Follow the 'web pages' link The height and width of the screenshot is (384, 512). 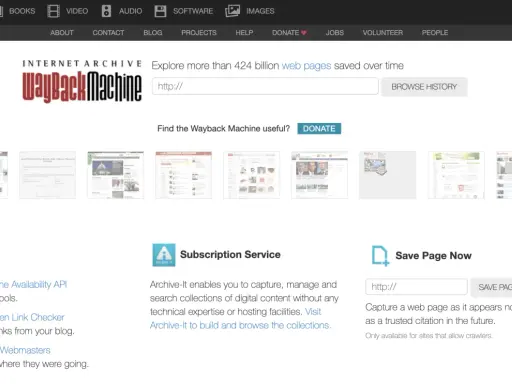click(306, 66)
